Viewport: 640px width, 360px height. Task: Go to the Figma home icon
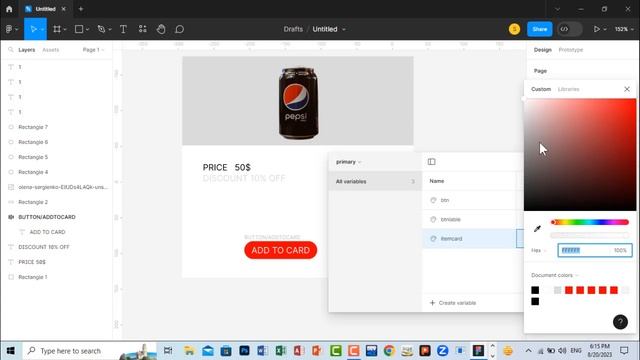tap(9, 9)
